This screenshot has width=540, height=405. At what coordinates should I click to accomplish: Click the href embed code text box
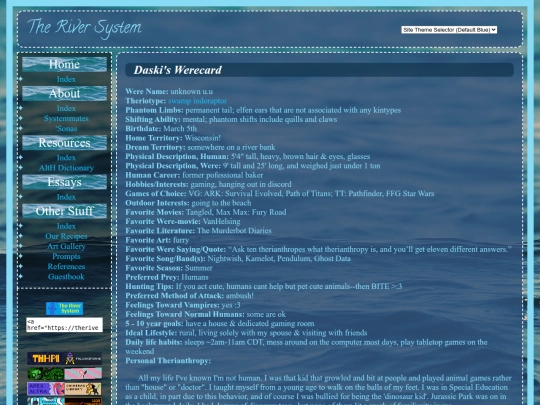tap(64, 325)
